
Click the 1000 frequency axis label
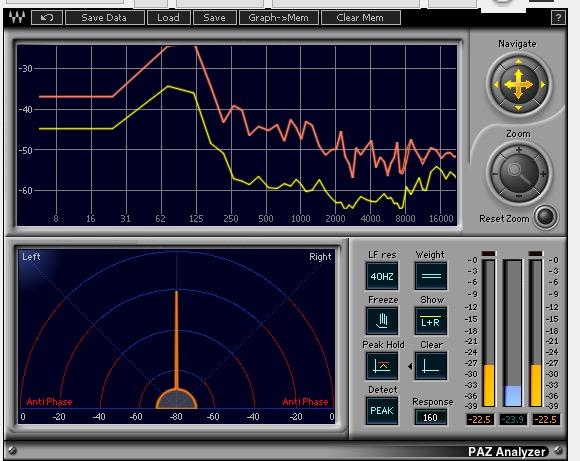(300, 219)
